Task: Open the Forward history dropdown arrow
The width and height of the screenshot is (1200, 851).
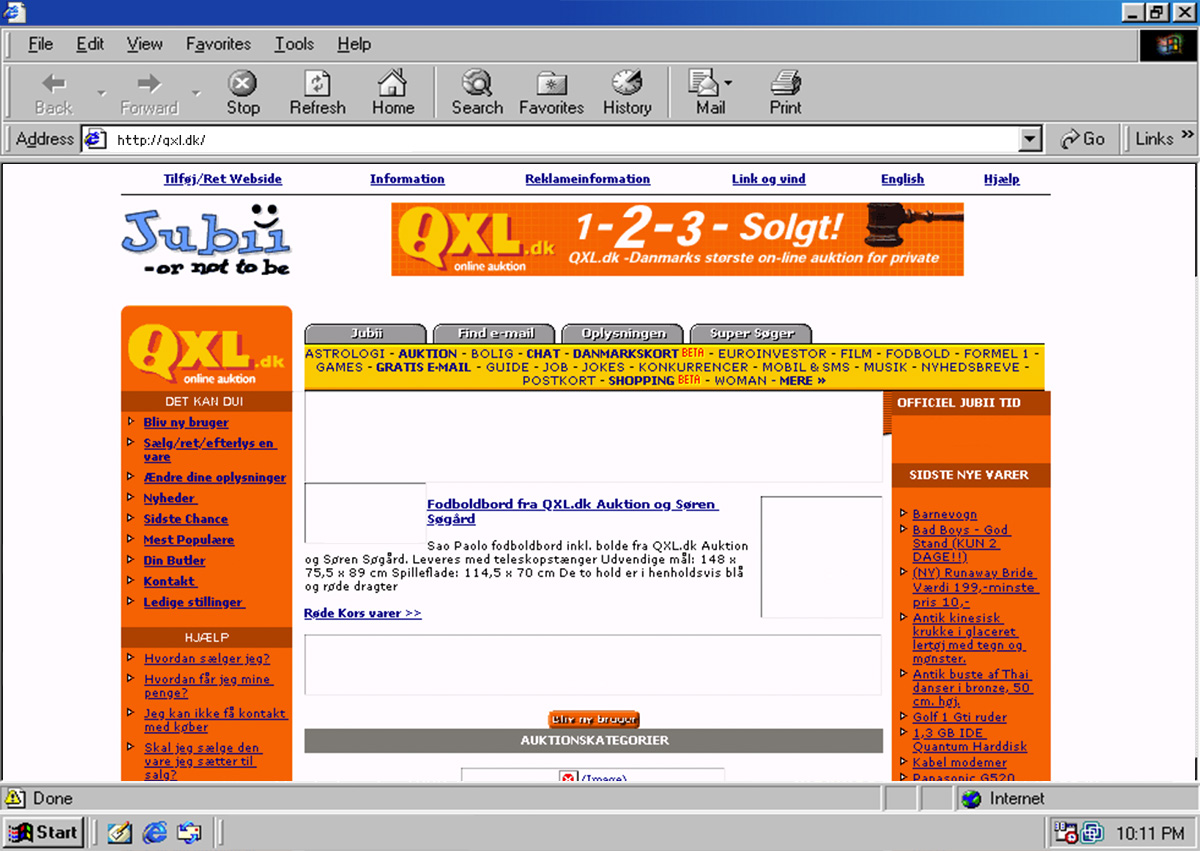Action: [196, 94]
